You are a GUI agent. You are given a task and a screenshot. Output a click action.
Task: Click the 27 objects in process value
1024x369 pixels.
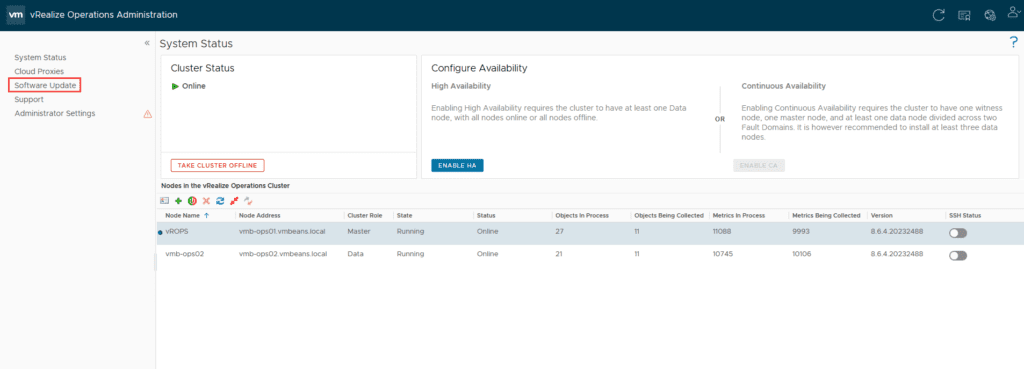[559, 232]
